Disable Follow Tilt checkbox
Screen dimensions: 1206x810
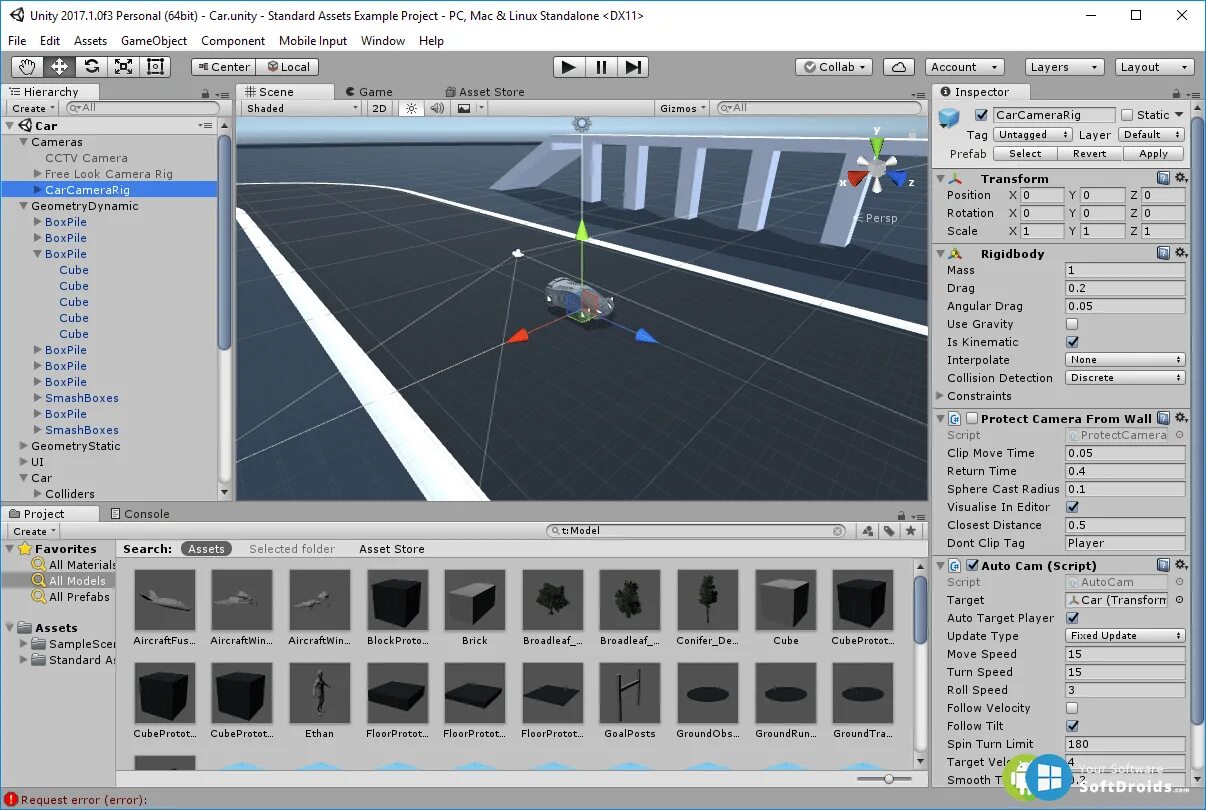point(1072,726)
